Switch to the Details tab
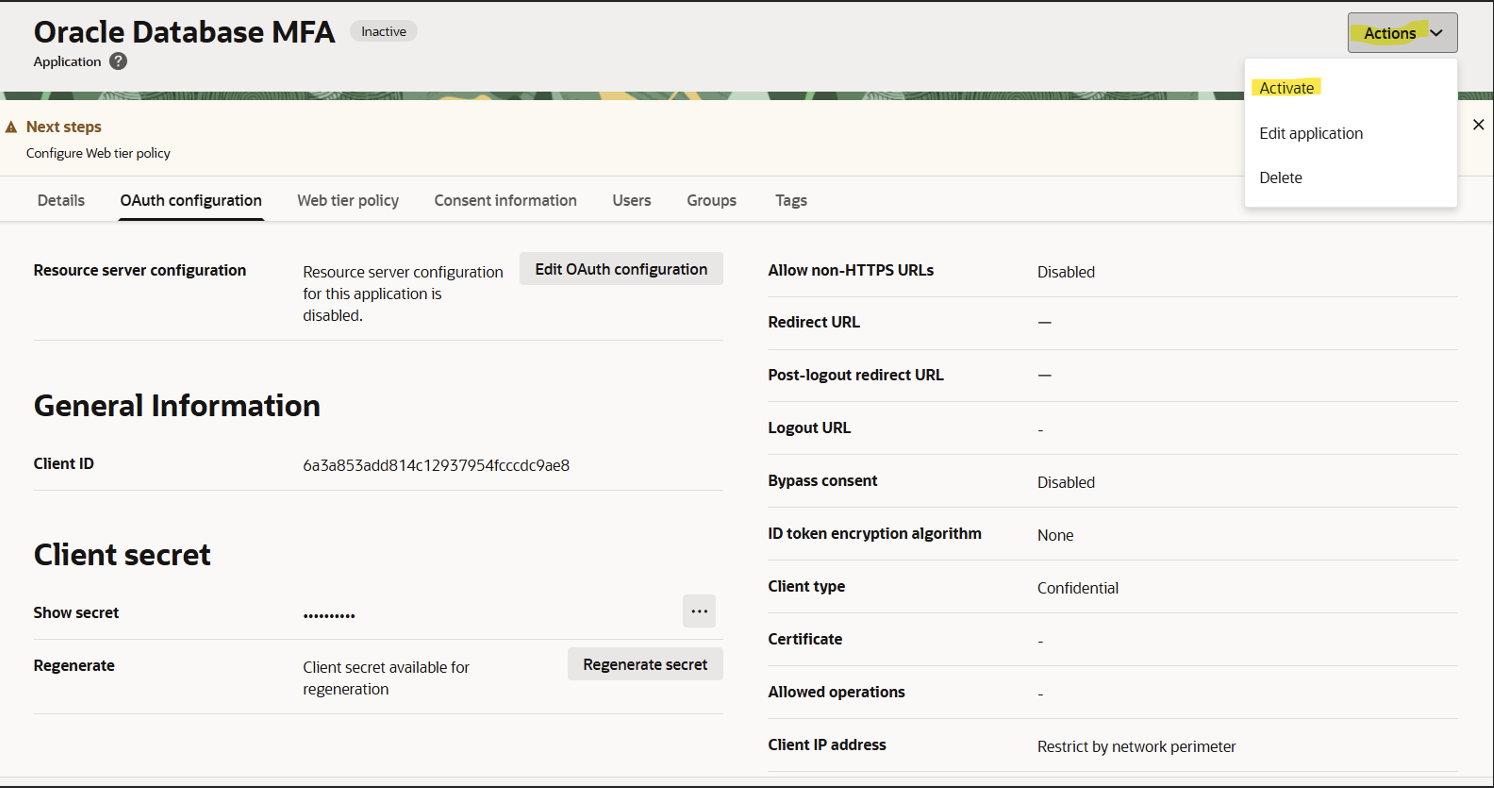Viewport: 1494px width, 788px height. tap(60, 200)
